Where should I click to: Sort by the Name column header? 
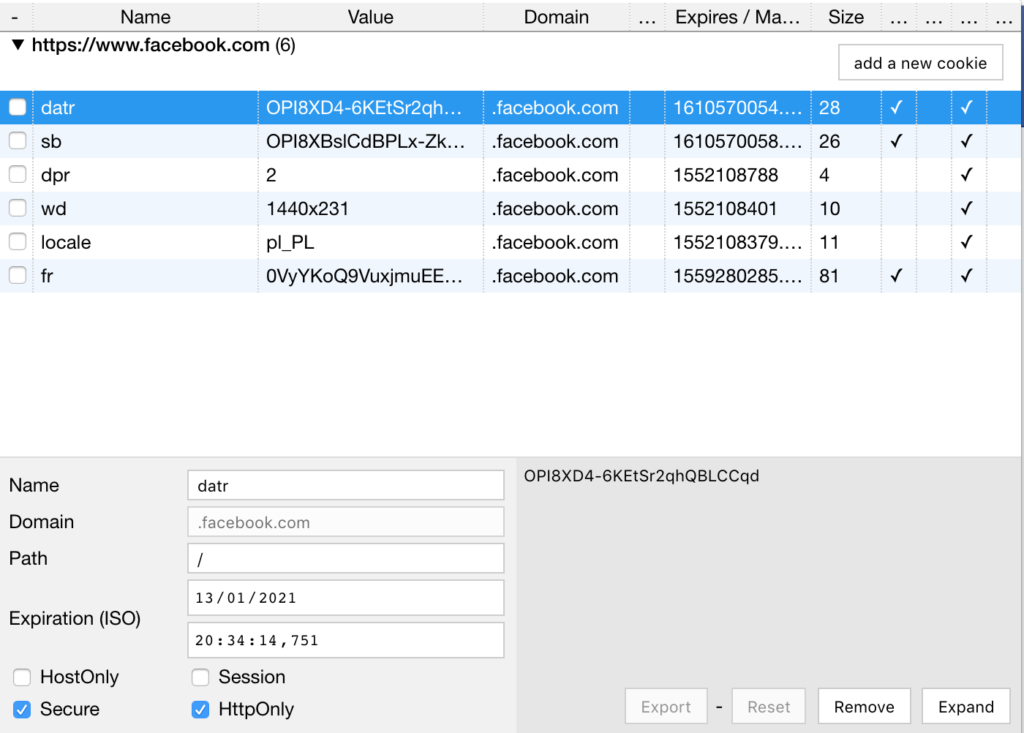tap(145, 17)
